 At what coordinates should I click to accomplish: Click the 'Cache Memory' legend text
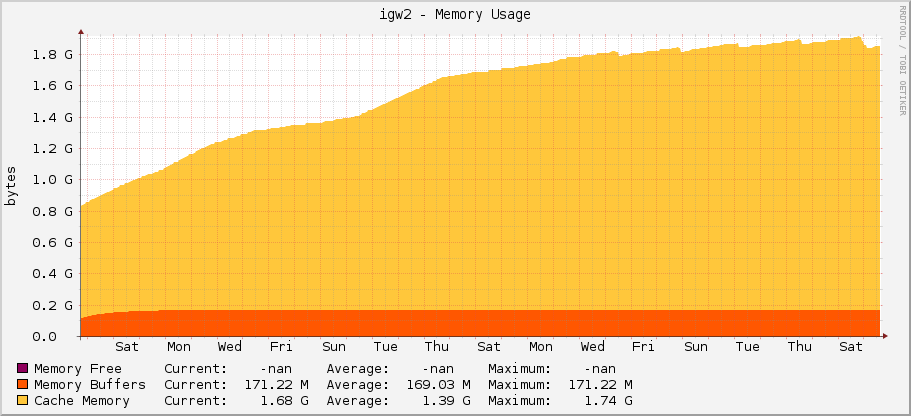82,401
